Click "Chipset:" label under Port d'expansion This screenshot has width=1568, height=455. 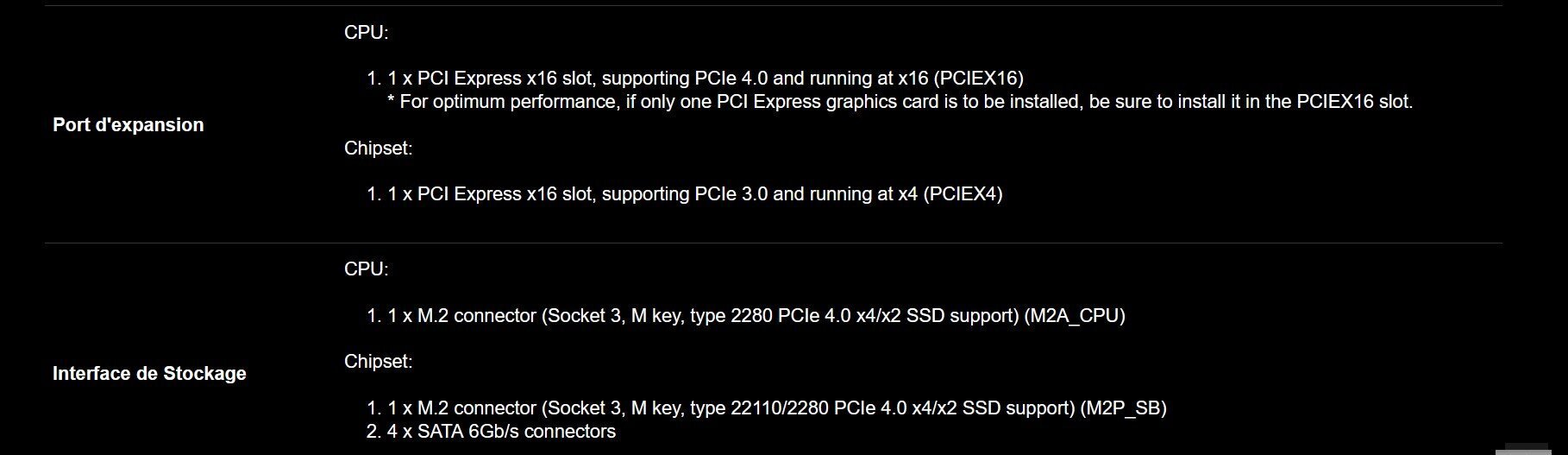point(379,149)
